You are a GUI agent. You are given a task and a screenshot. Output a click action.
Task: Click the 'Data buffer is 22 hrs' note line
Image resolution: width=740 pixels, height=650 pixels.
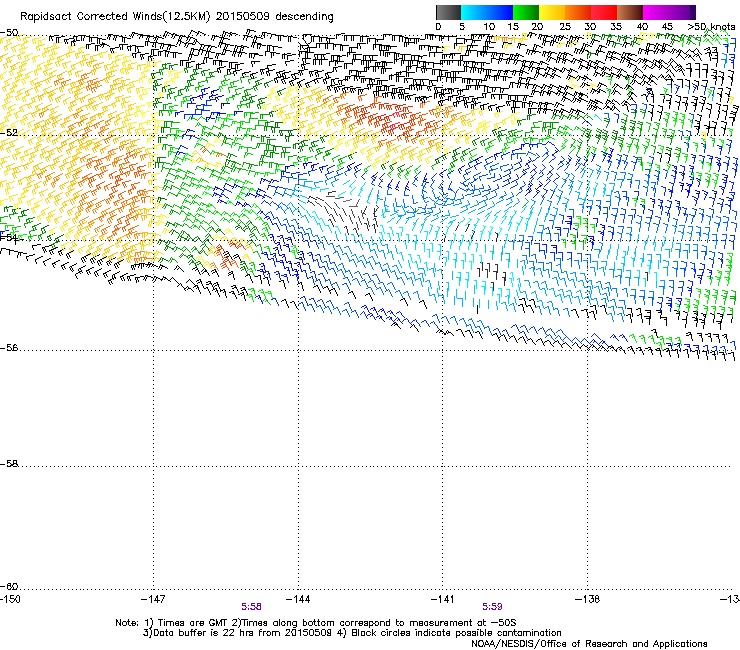tap(352, 633)
